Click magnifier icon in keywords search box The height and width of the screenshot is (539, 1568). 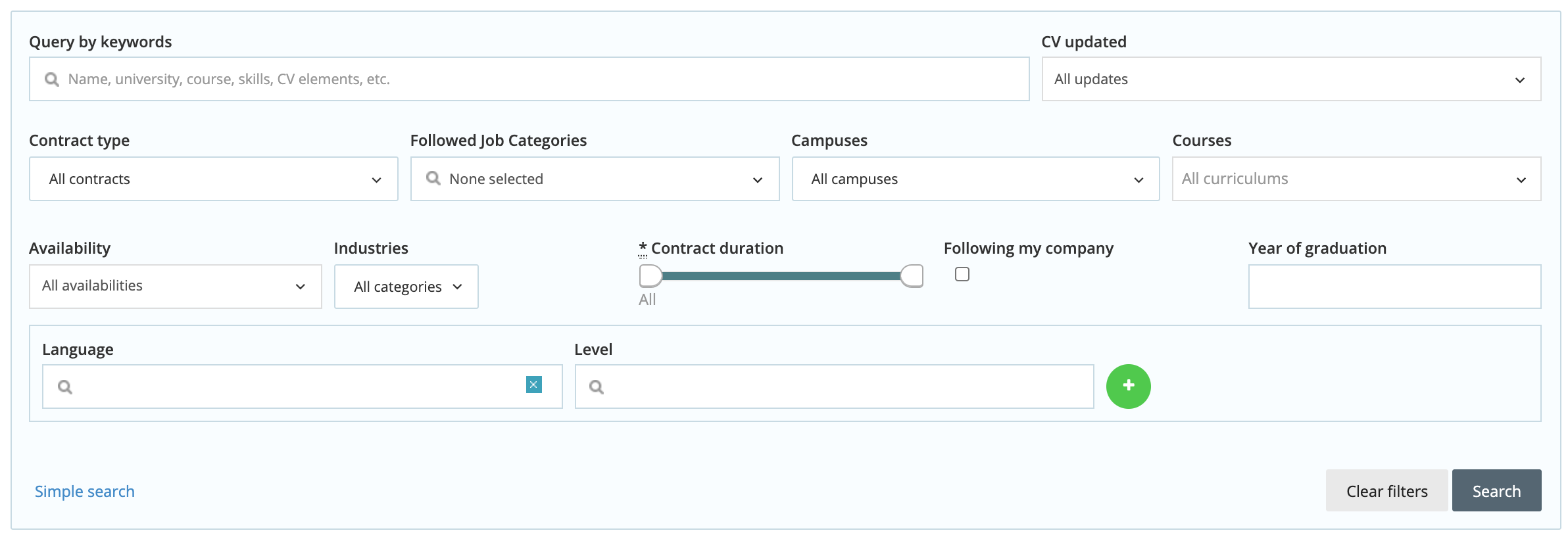(x=52, y=80)
